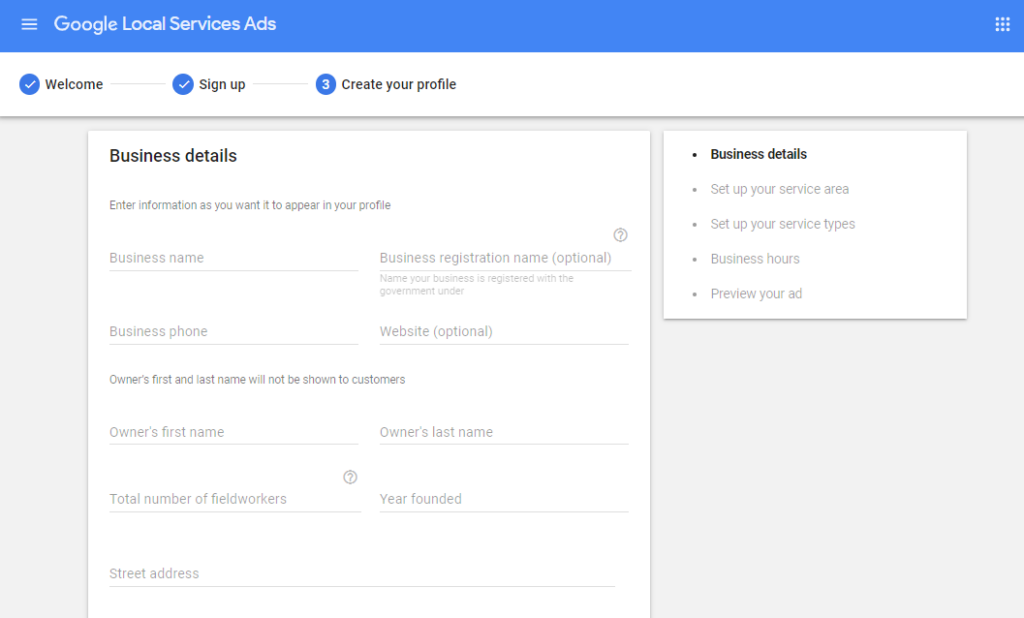Open help for Total number of fieldworkers
Viewport: 1024px width, 618px height.
point(350,478)
